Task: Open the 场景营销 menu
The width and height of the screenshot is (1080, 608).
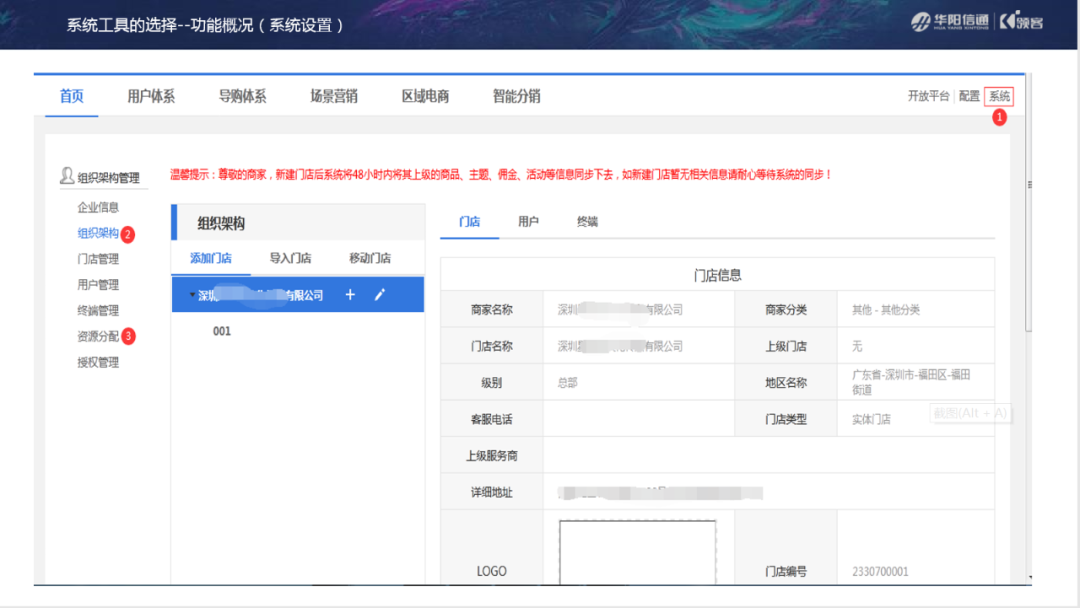Action: point(334,96)
